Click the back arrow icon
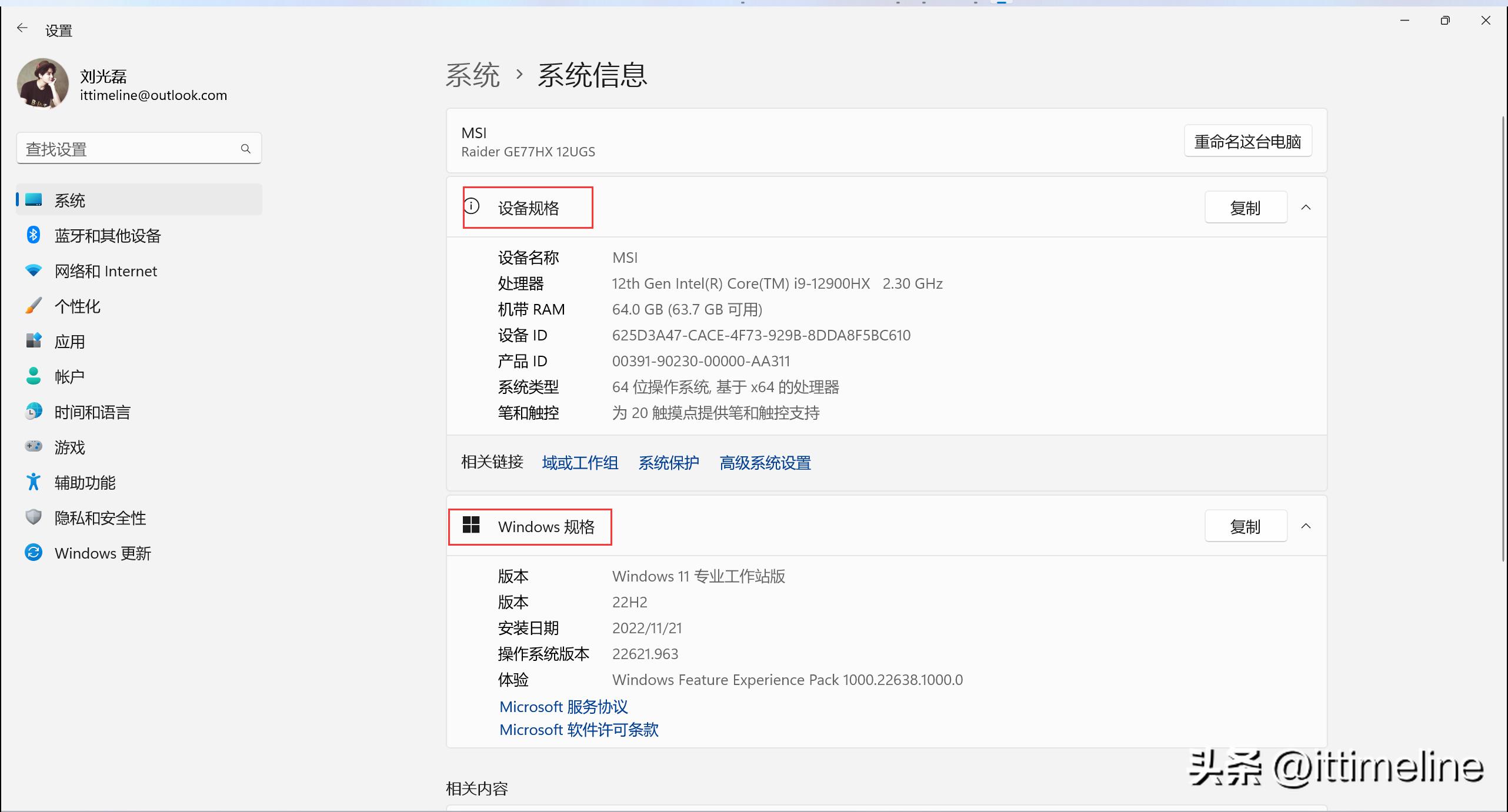The width and height of the screenshot is (1508, 812). click(22, 28)
